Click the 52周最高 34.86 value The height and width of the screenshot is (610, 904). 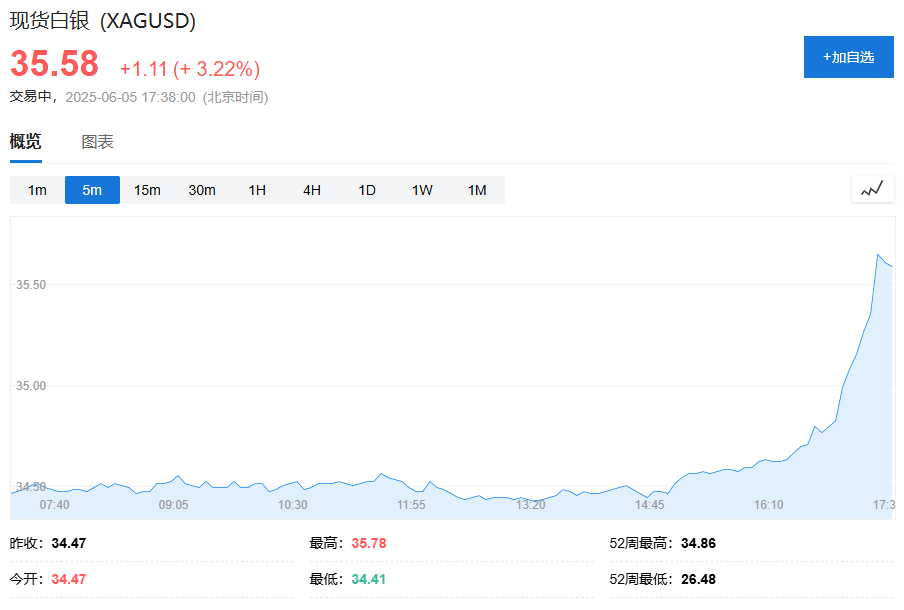tap(698, 543)
